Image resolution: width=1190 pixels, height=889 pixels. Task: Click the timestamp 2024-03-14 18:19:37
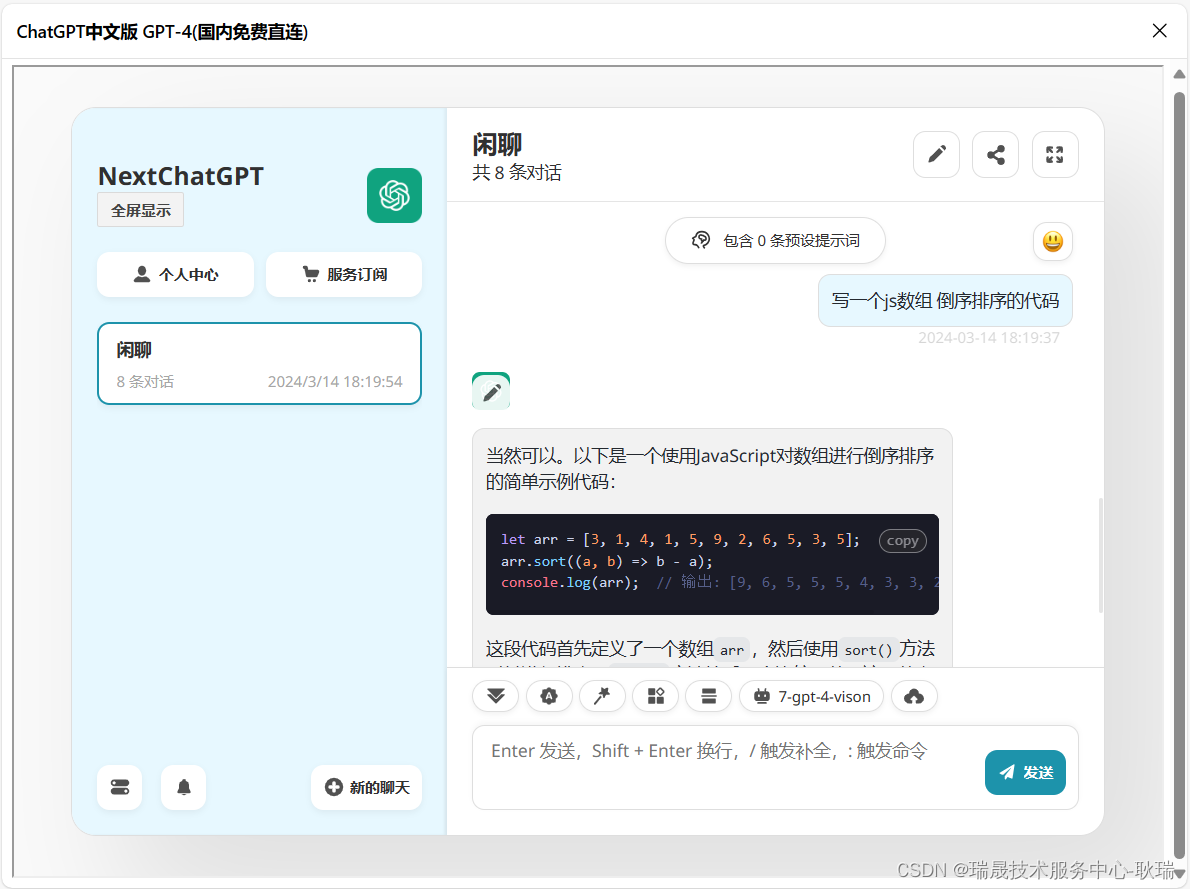[x=989, y=338]
